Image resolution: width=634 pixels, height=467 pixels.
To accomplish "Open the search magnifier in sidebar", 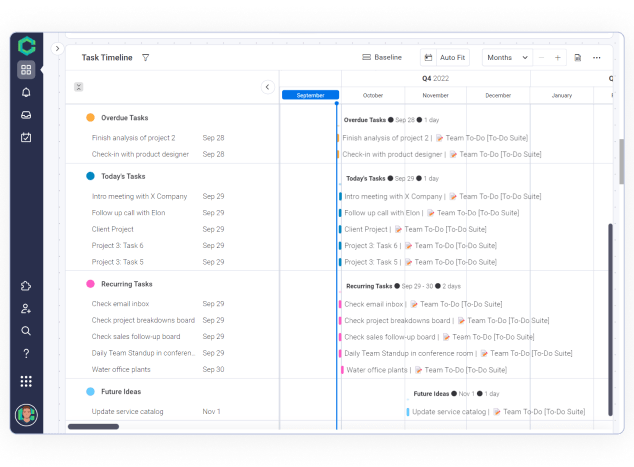I will 26,331.
